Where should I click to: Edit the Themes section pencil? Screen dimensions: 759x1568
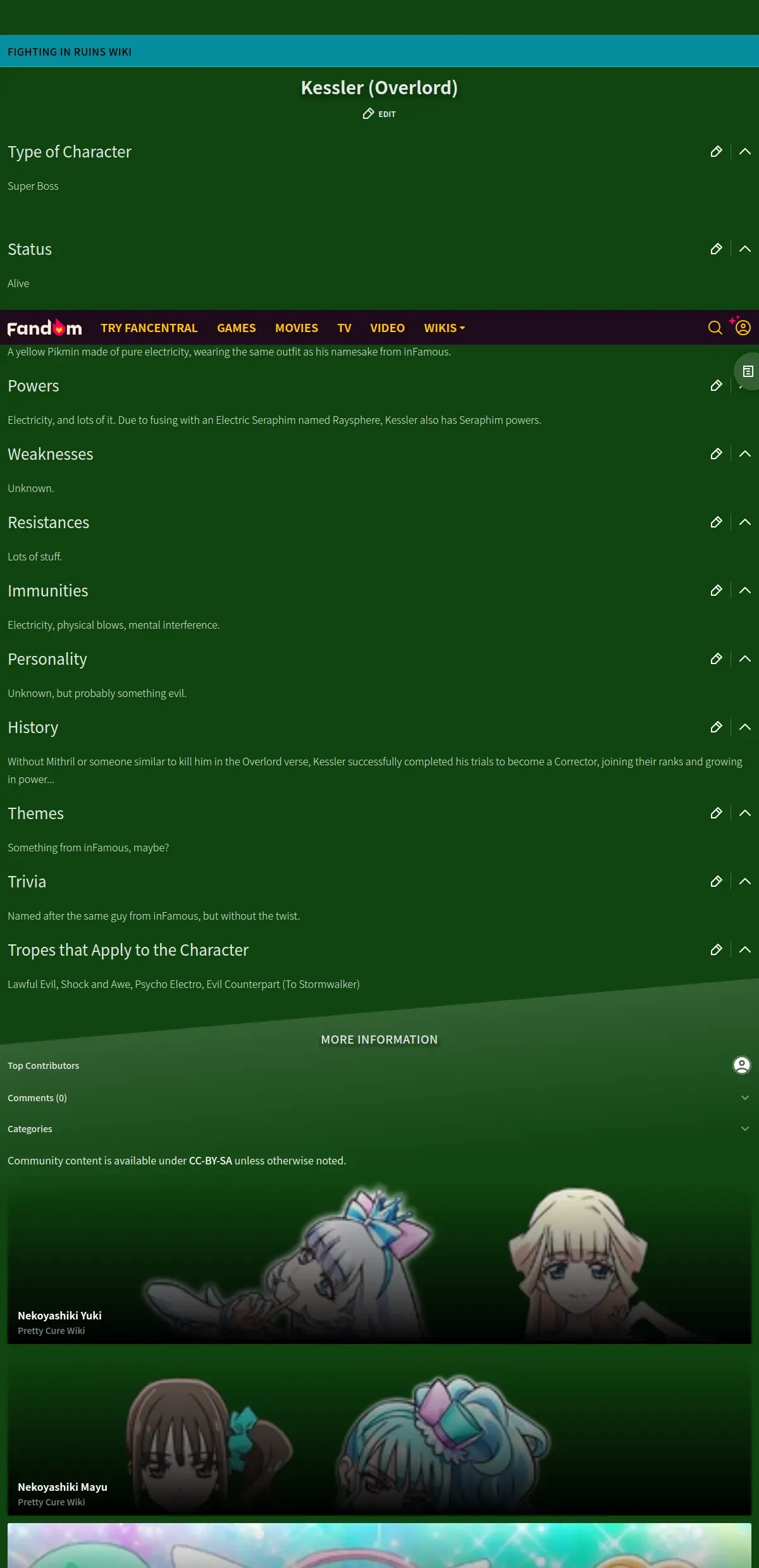[x=716, y=813]
